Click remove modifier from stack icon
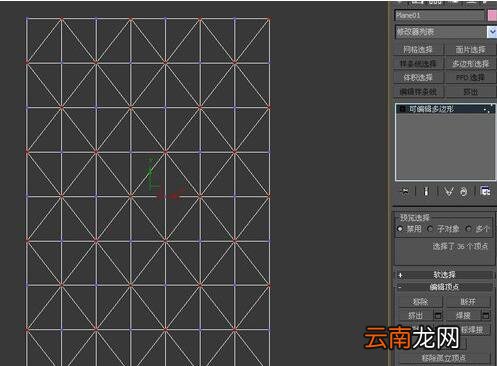 click(x=464, y=192)
